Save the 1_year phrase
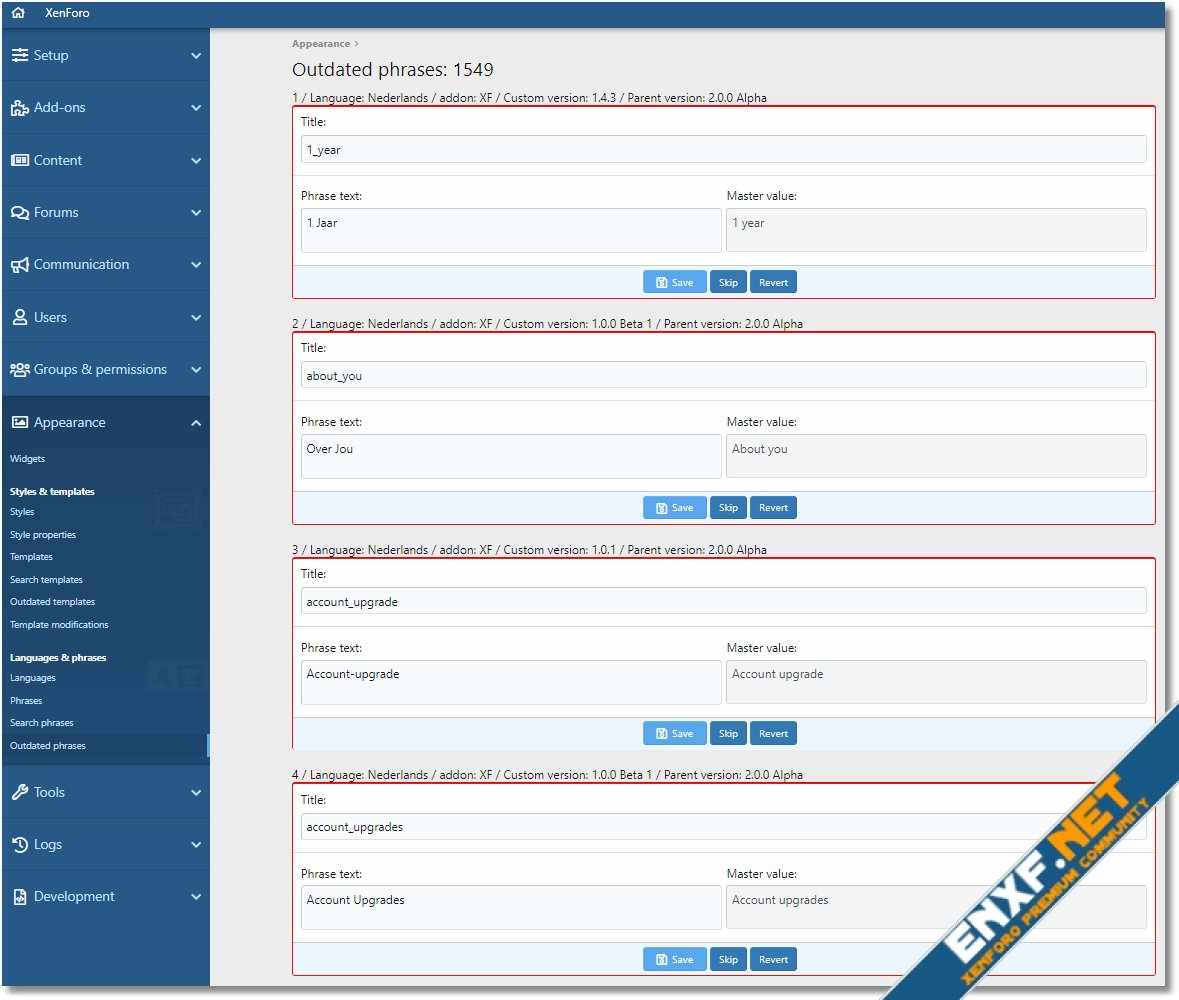1179x1000 pixels. 674,282
